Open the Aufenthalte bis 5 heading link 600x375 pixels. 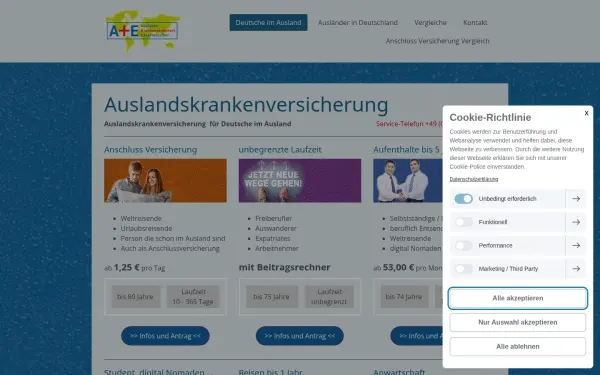click(408, 150)
